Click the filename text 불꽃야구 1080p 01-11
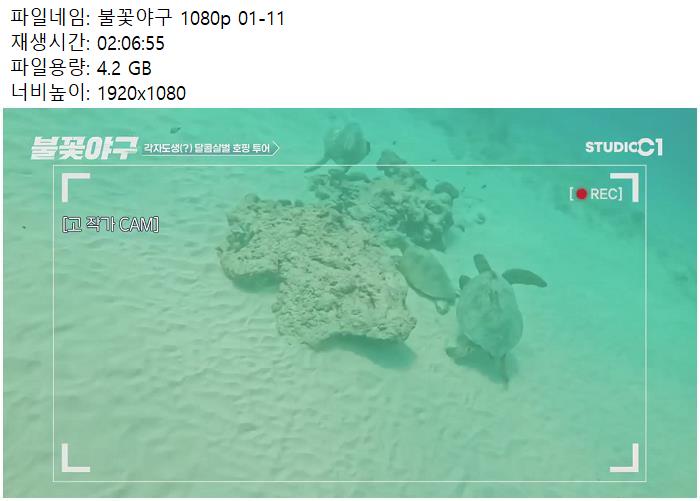Viewport: 700px width, 501px height. (x=191, y=18)
